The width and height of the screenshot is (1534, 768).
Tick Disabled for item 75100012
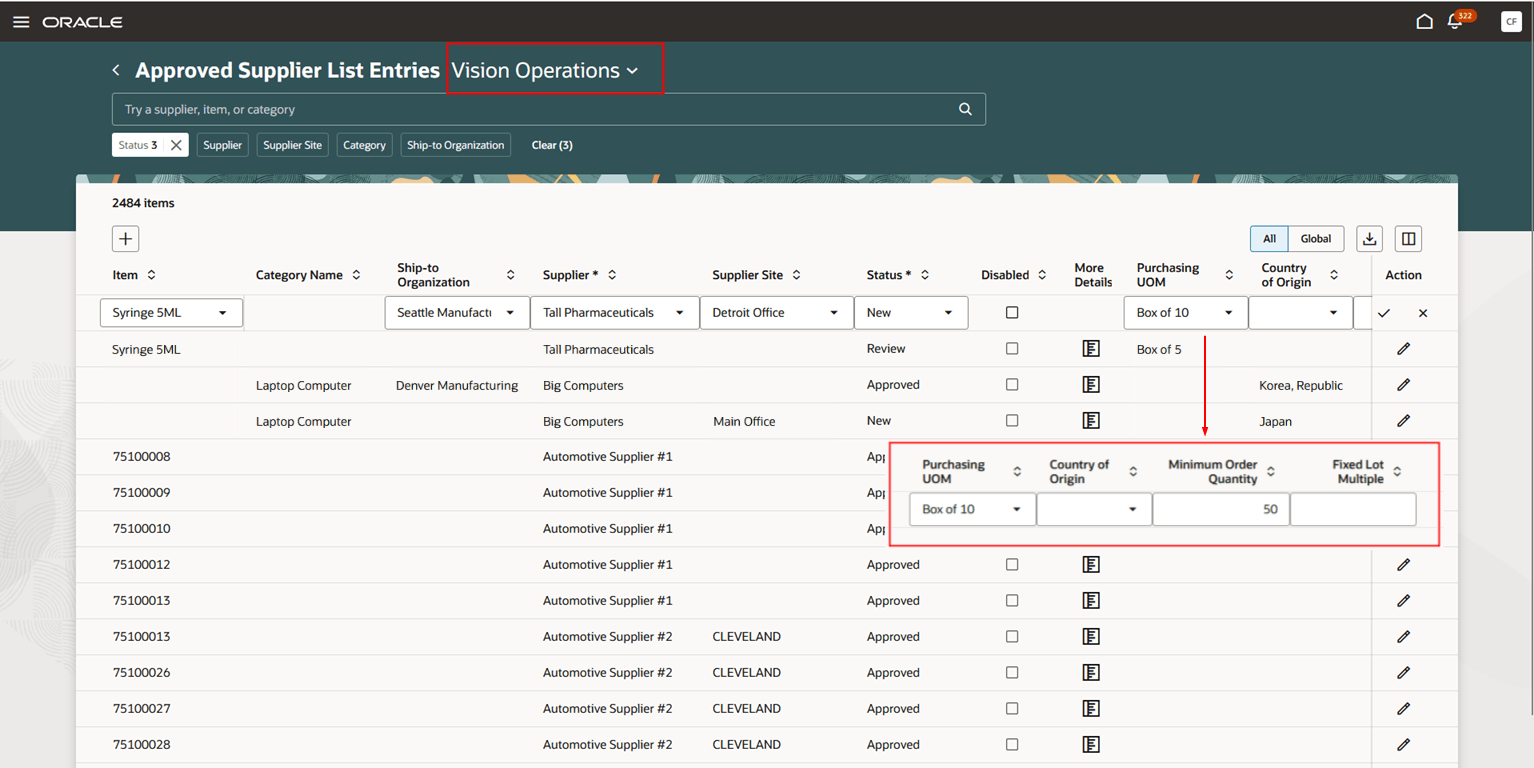[x=1012, y=565]
